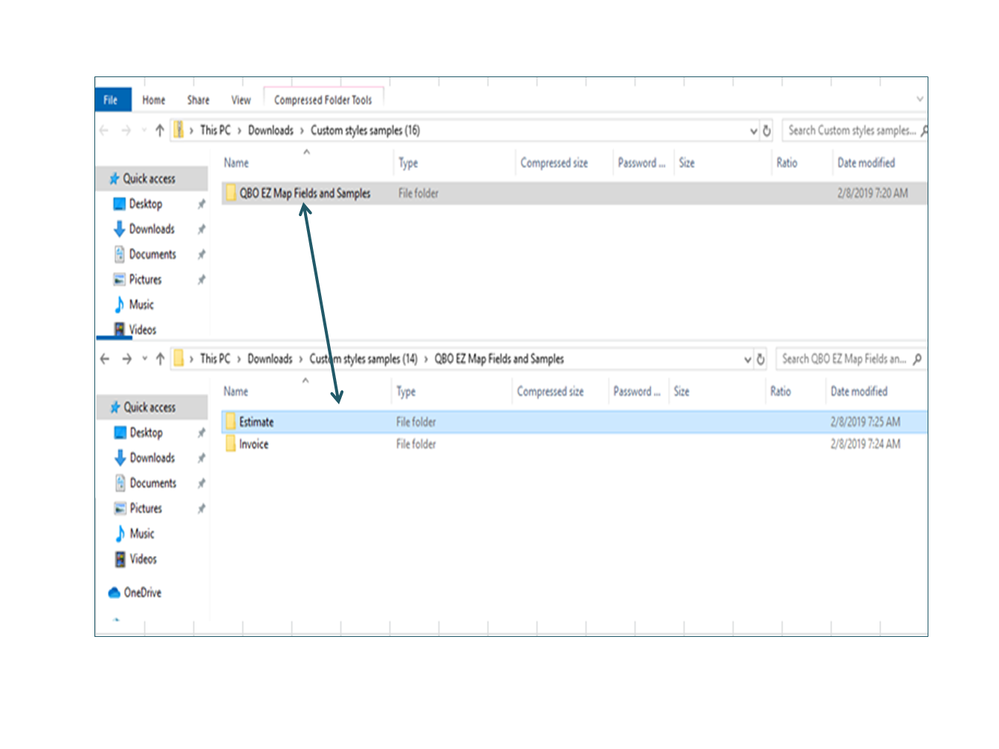Refresh the lower window folder view
The image size is (999, 749).
pos(761,359)
